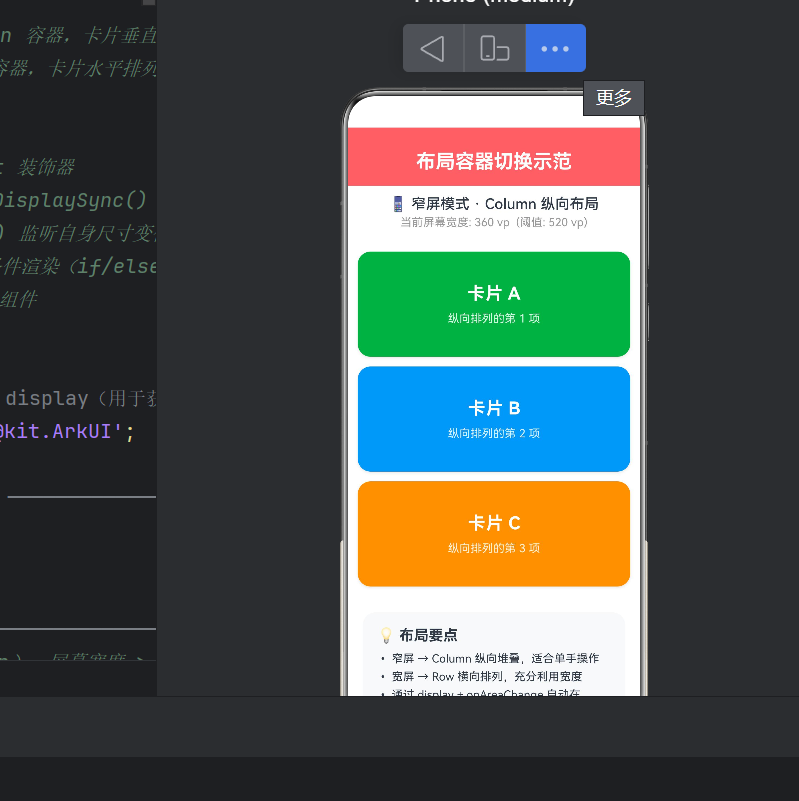Click the 更多 tooltip label

click(614, 98)
